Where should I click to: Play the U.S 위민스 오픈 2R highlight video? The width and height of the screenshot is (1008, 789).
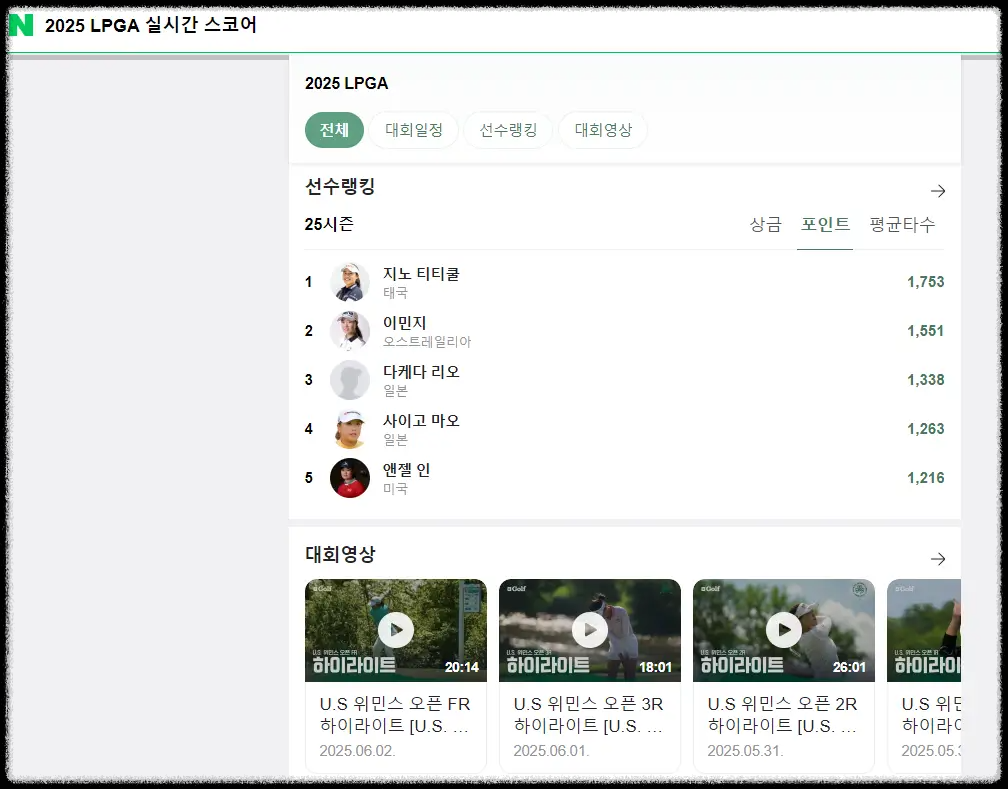(783, 630)
